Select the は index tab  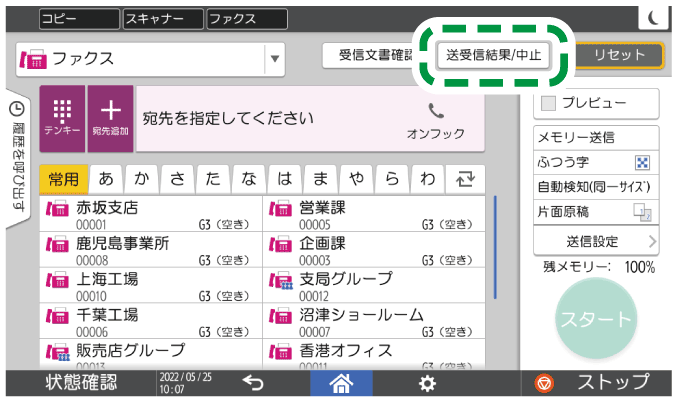[x=285, y=179]
